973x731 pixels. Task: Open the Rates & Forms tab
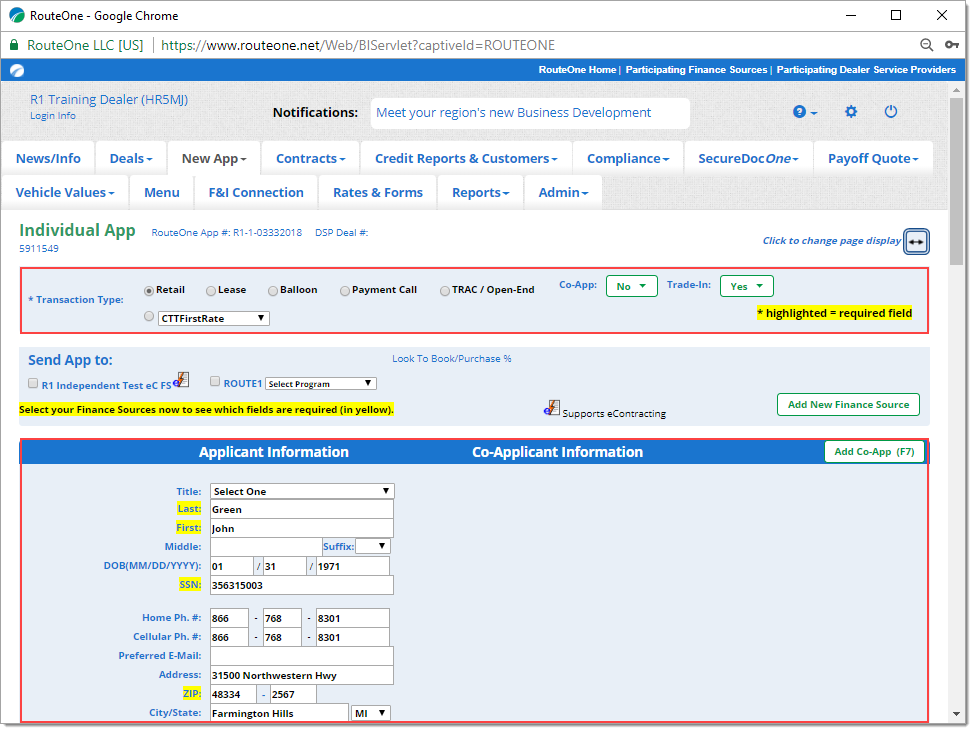point(378,193)
